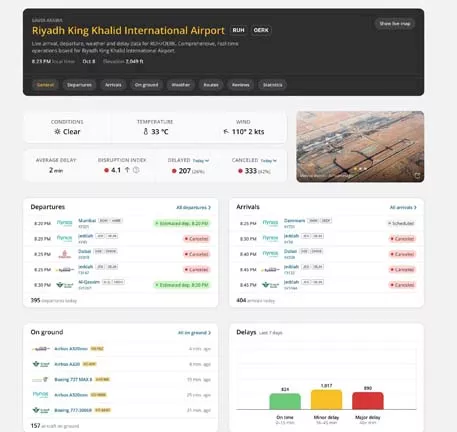Switch to the Departures tab
Screen dimensions: 457x432
79,85
